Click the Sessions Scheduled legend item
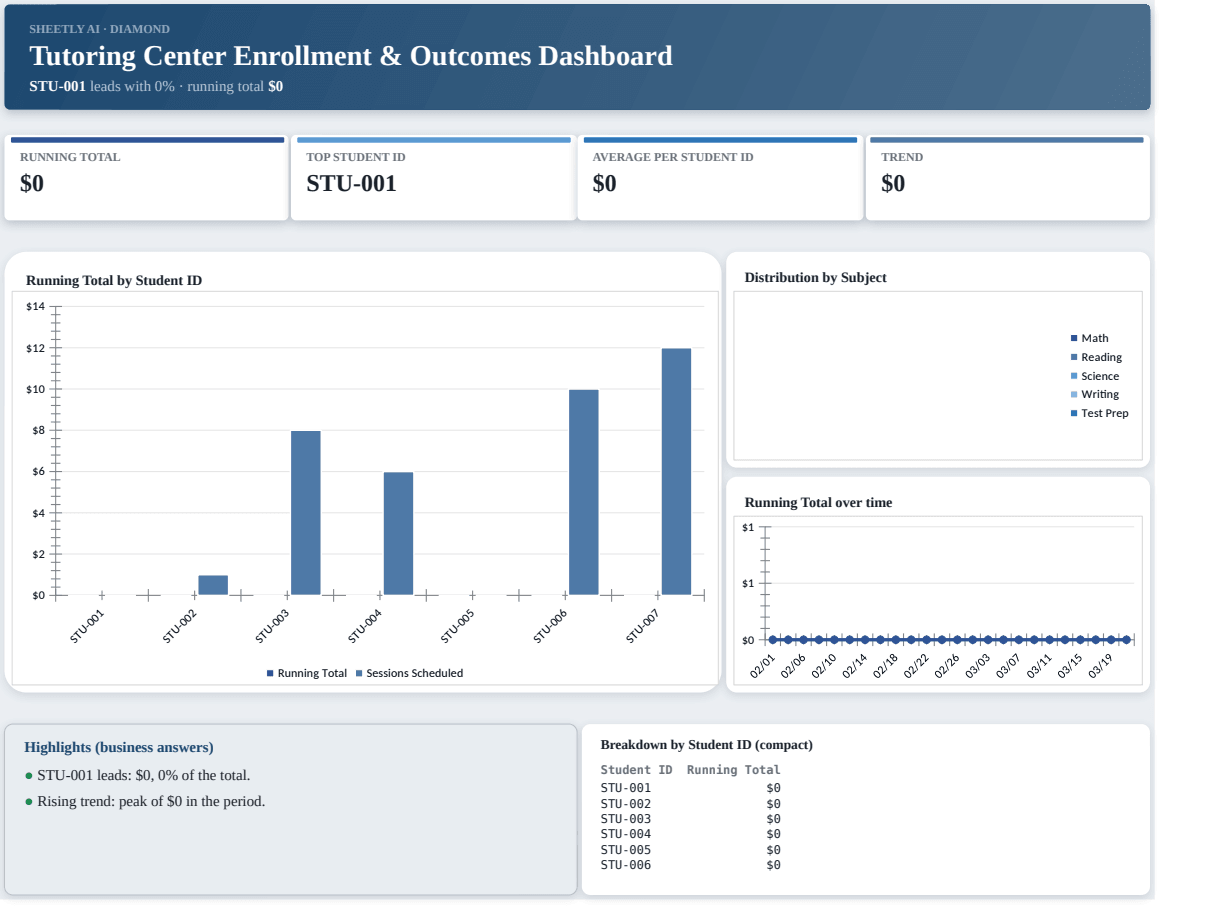The width and height of the screenshot is (1227, 922). (409, 673)
